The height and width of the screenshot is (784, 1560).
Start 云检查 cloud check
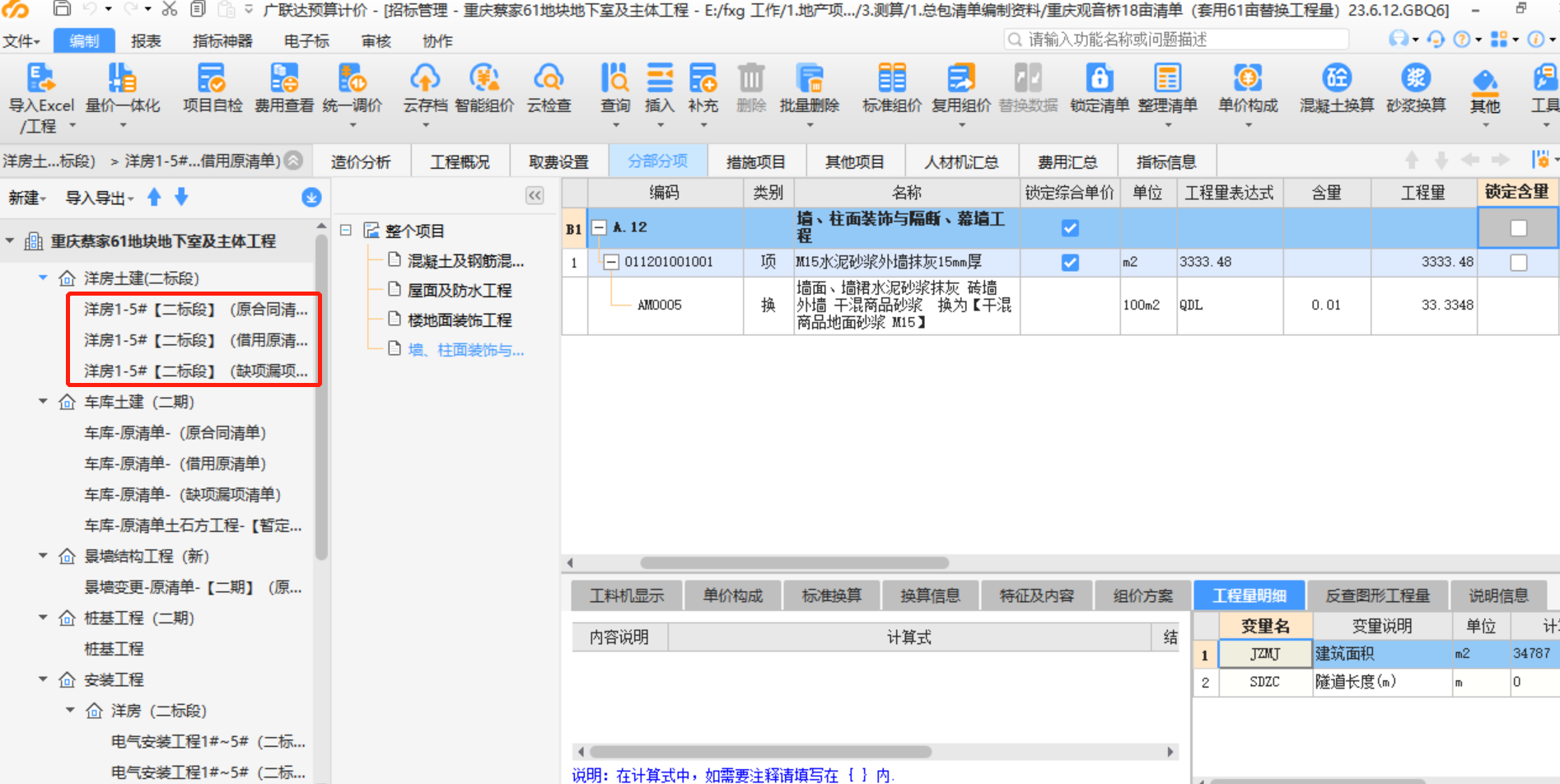549,89
